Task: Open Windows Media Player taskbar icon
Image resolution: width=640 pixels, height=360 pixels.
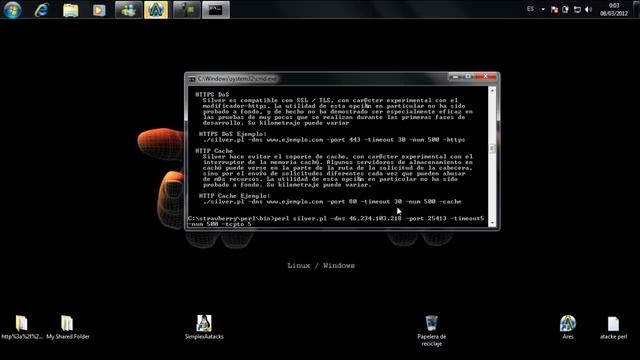Action: [x=98, y=10]
